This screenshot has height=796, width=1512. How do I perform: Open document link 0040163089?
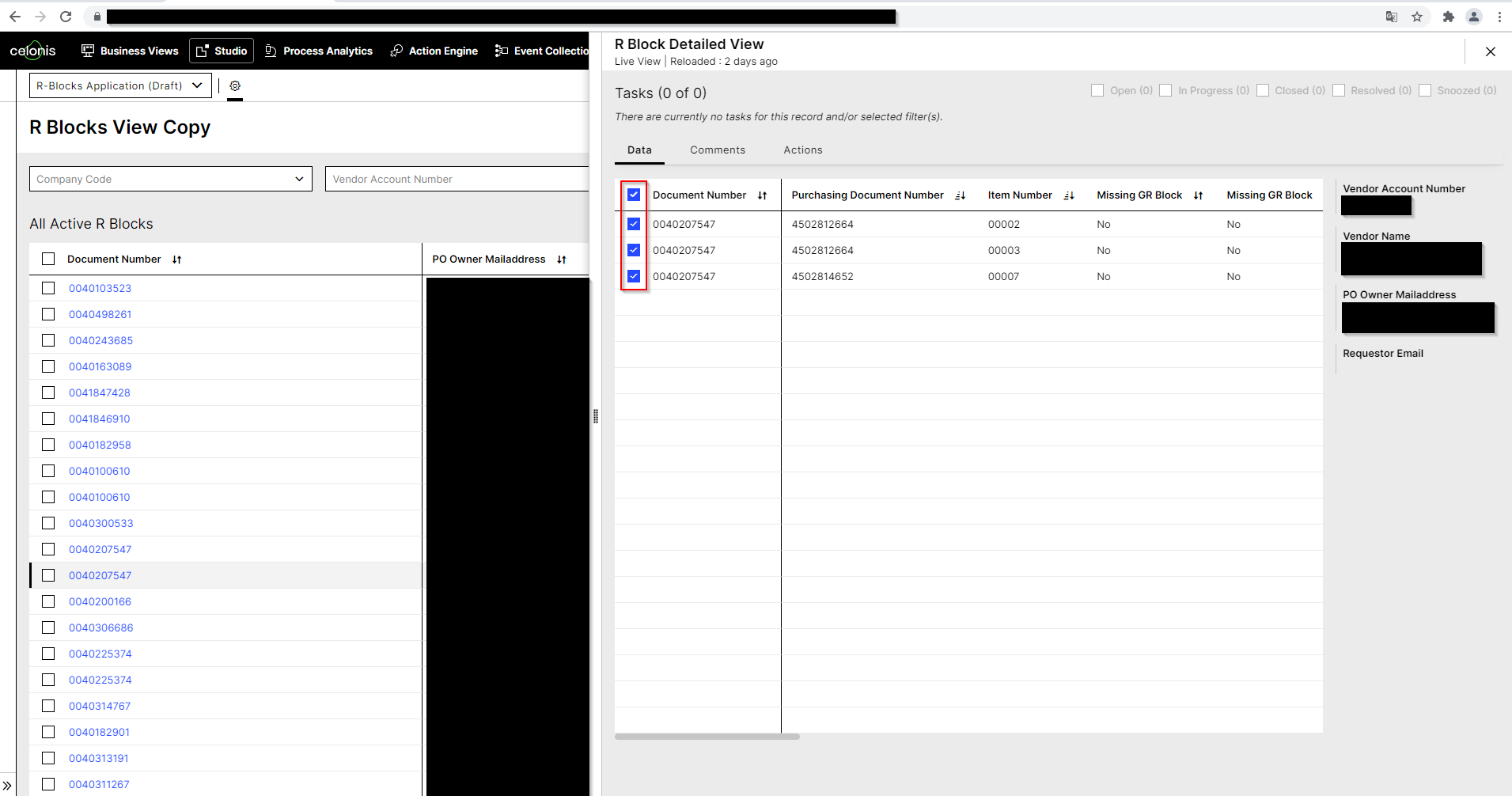point(100,366)
